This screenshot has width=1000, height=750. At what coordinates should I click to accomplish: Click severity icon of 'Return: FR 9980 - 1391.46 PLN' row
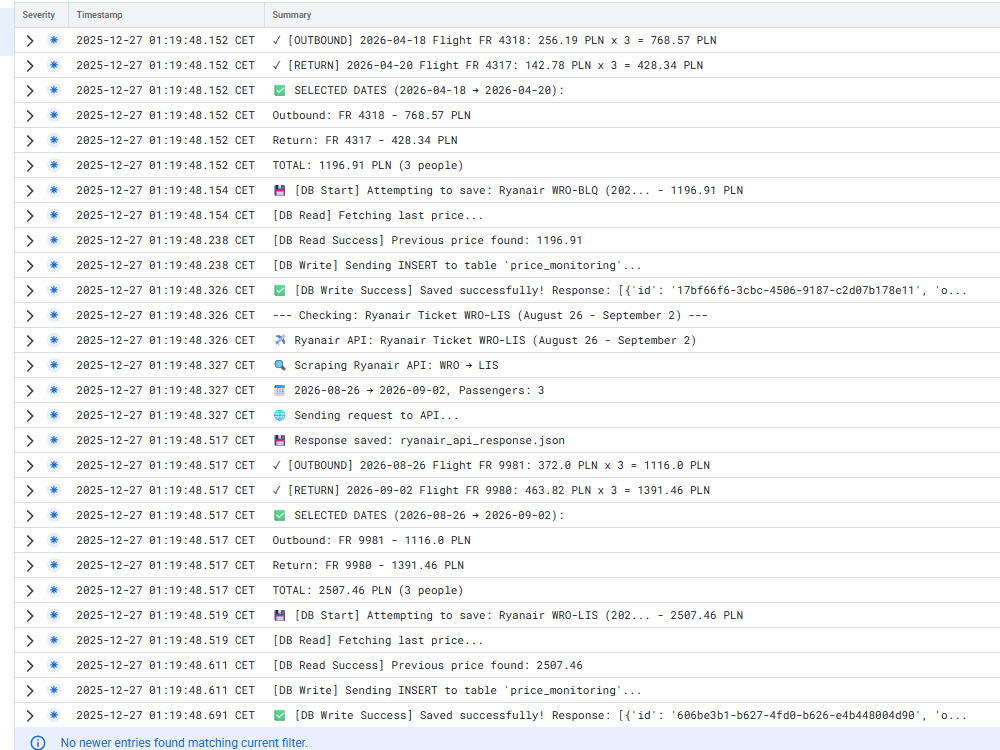54,565
